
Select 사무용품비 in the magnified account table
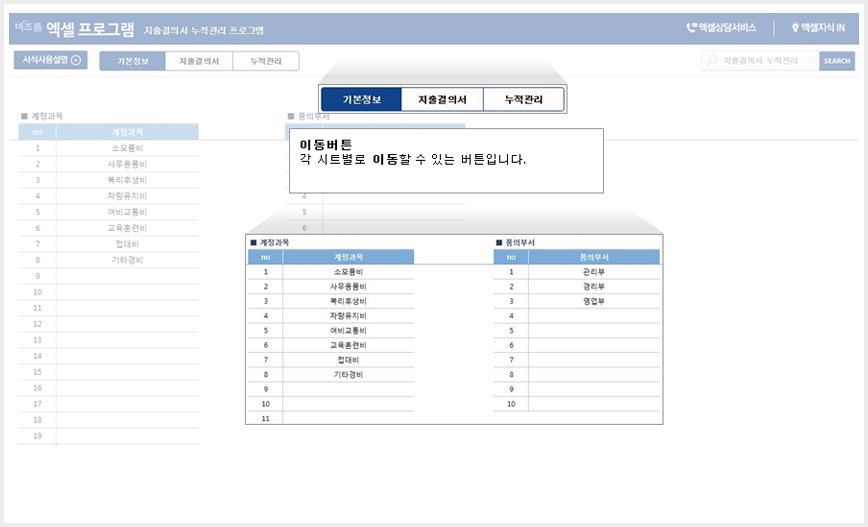(x=348, y=286)
